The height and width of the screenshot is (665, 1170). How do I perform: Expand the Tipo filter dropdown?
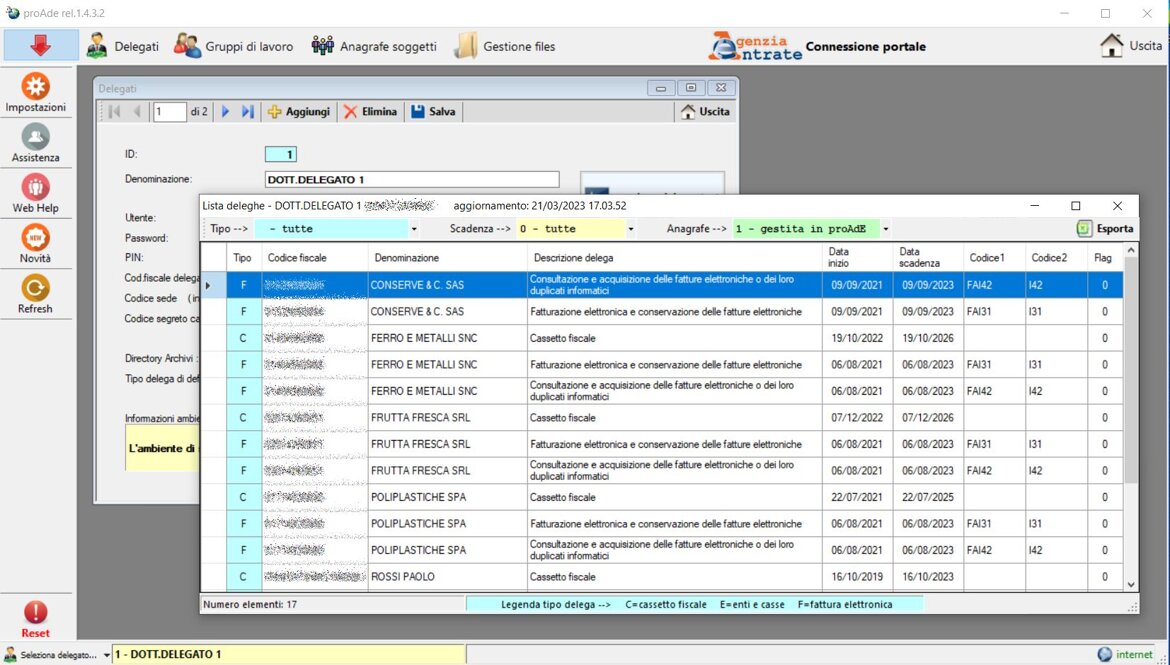pyautogui.click(x=414, y=229)
